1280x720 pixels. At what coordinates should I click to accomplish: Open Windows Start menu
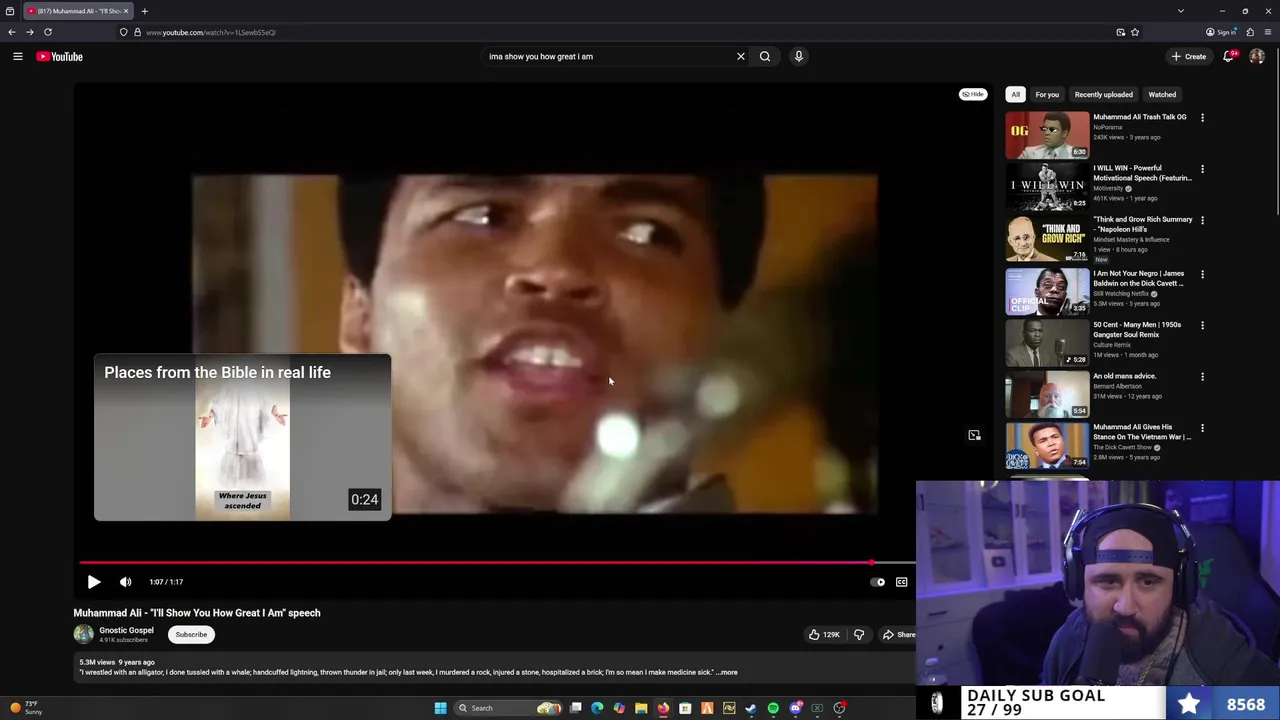pos(440,708)
